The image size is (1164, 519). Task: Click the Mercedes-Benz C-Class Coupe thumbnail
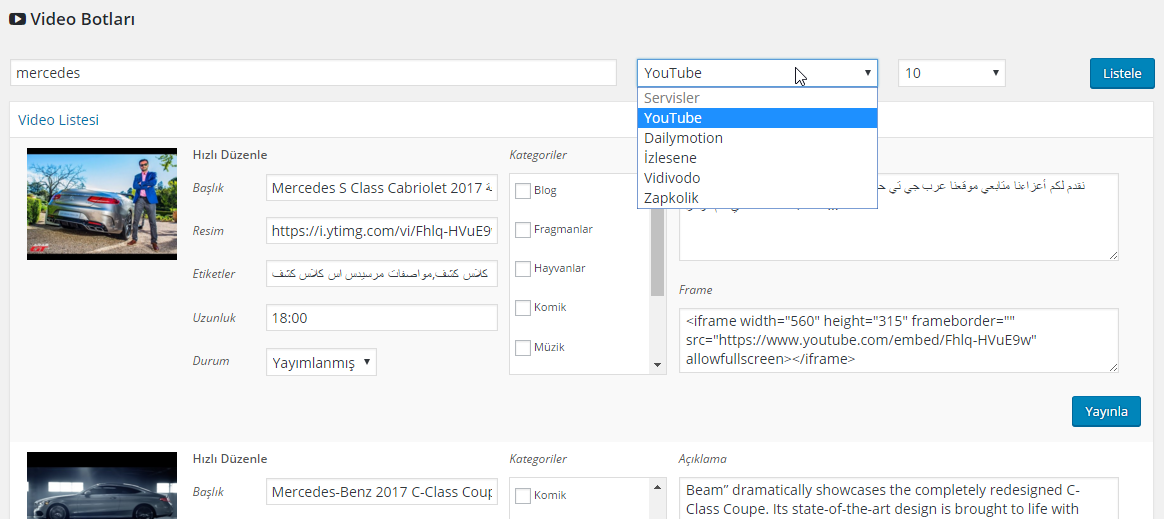click(x=102, y=486)
